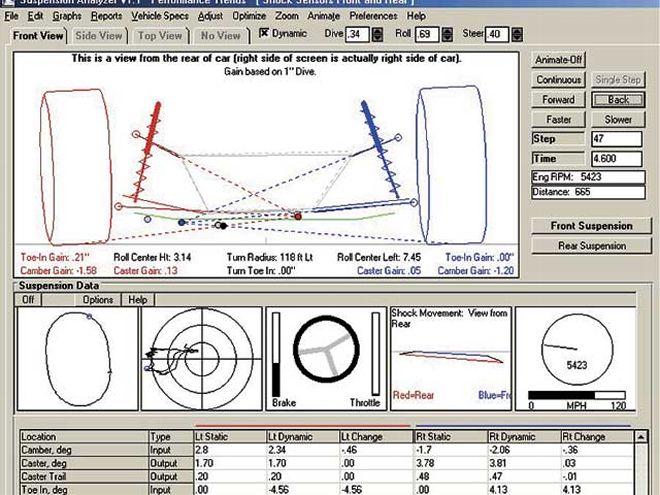Image resolution: width=660 pixels, height=495 pixels.
Task: Show the Rear Suspension
Action: (591, 246)
